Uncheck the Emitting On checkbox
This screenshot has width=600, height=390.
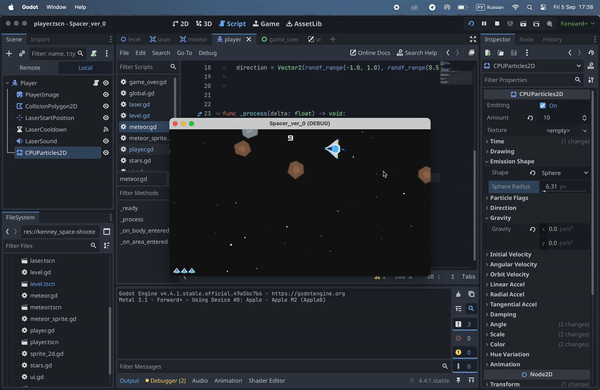543,106
